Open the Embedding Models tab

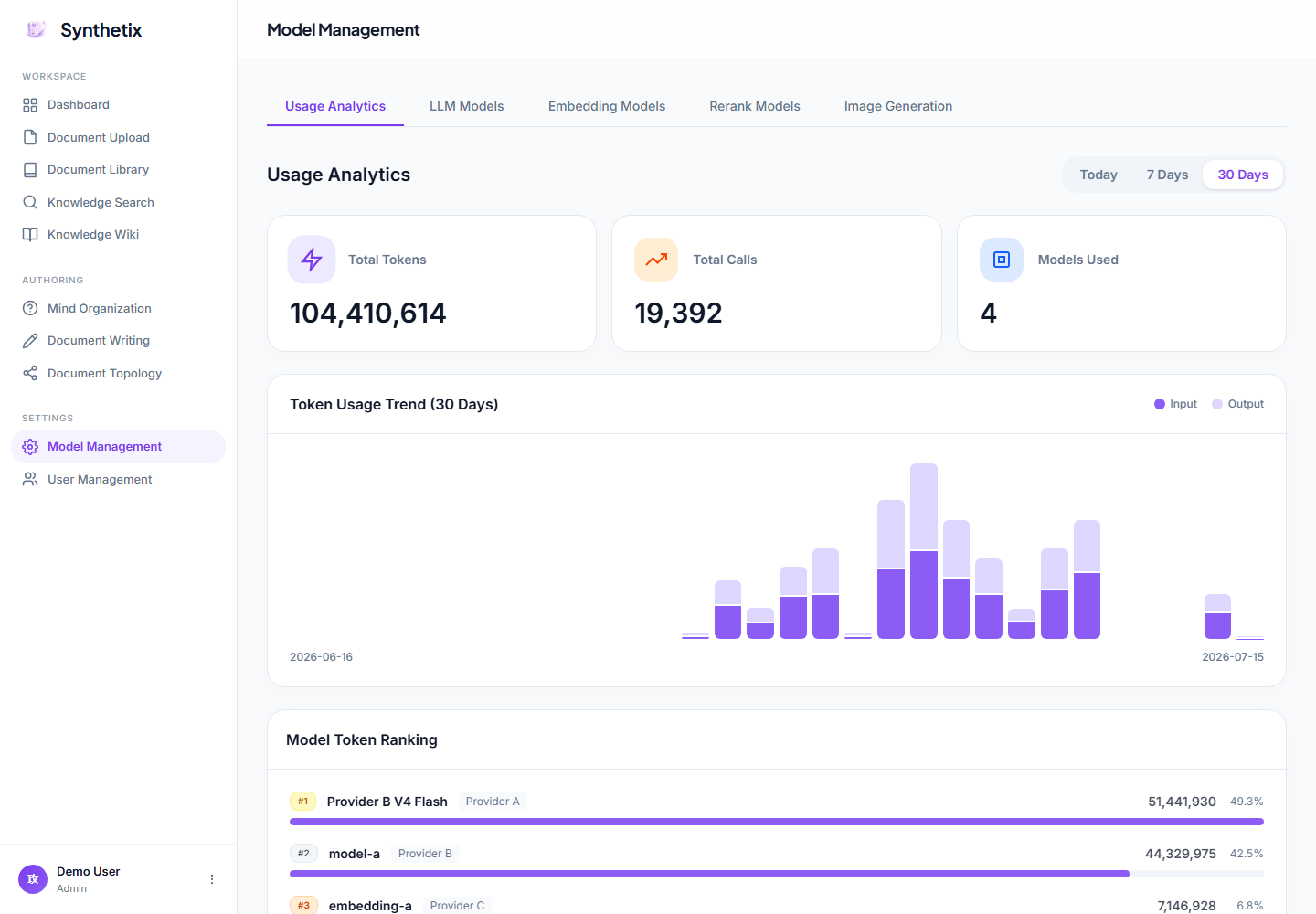tap(607, 106)
